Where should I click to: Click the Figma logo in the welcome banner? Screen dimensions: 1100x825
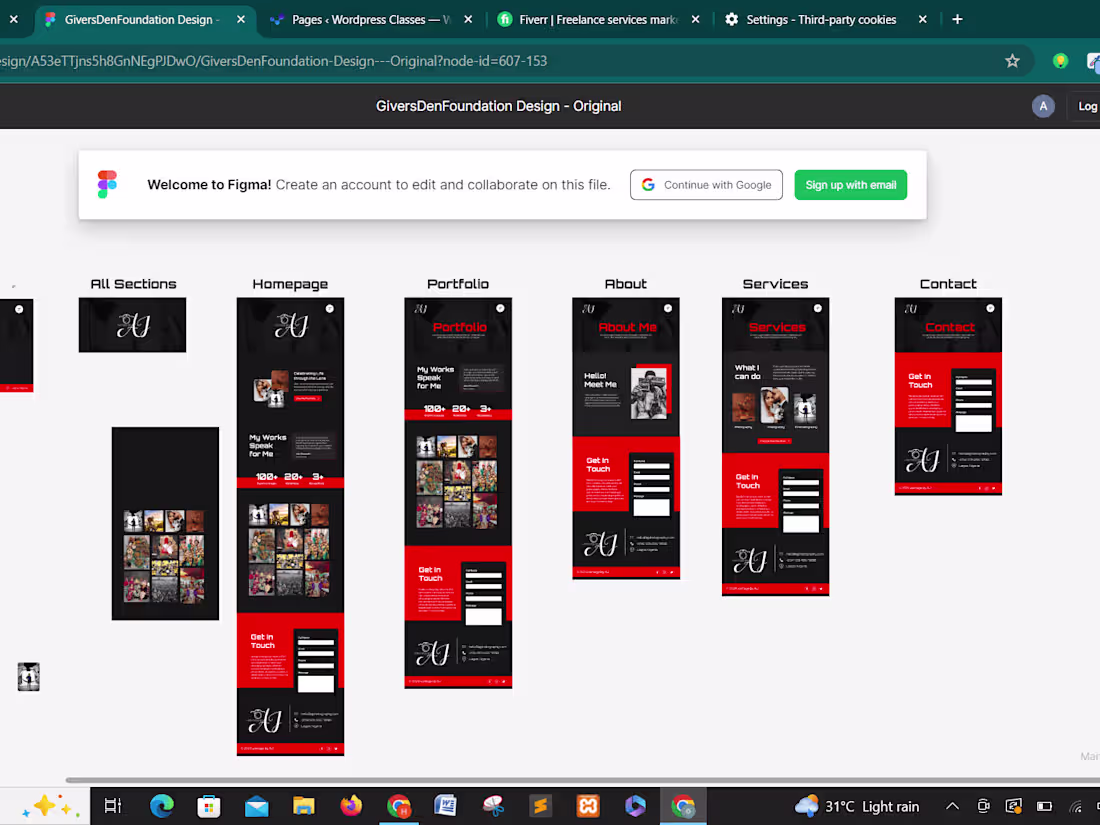(x=107, y=184)
